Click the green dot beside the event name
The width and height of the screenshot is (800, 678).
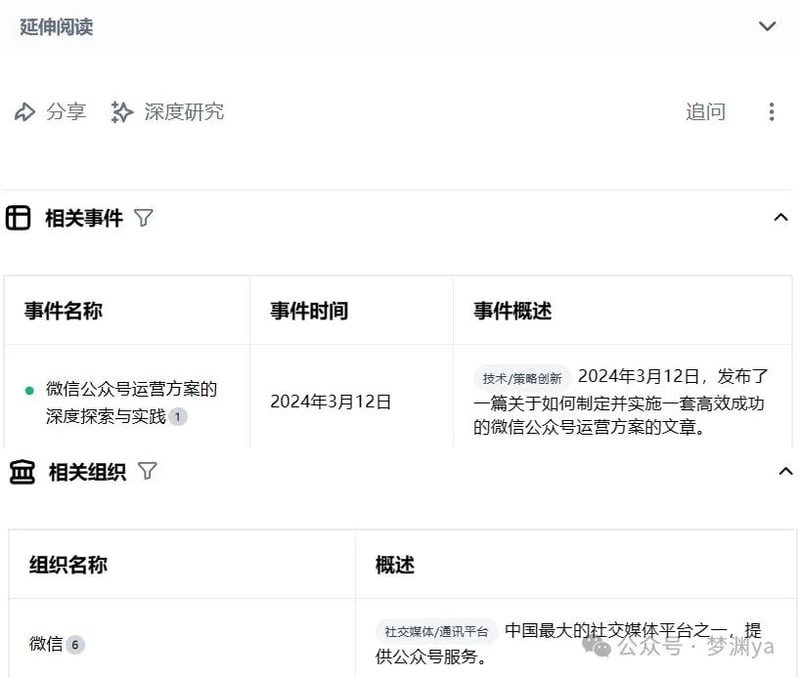pyautogui.click(x=30, y=391)
